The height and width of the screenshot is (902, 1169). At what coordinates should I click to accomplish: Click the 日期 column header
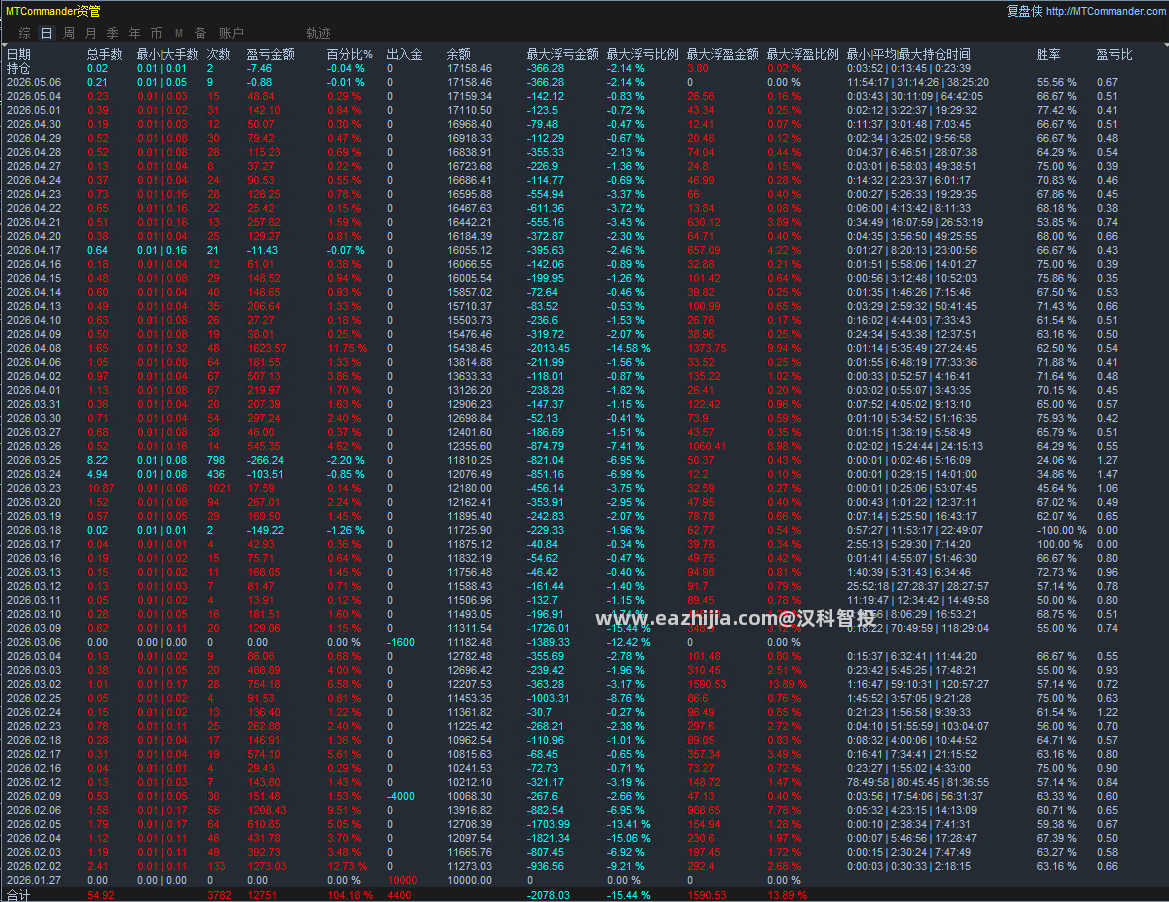tap(19, 54)
